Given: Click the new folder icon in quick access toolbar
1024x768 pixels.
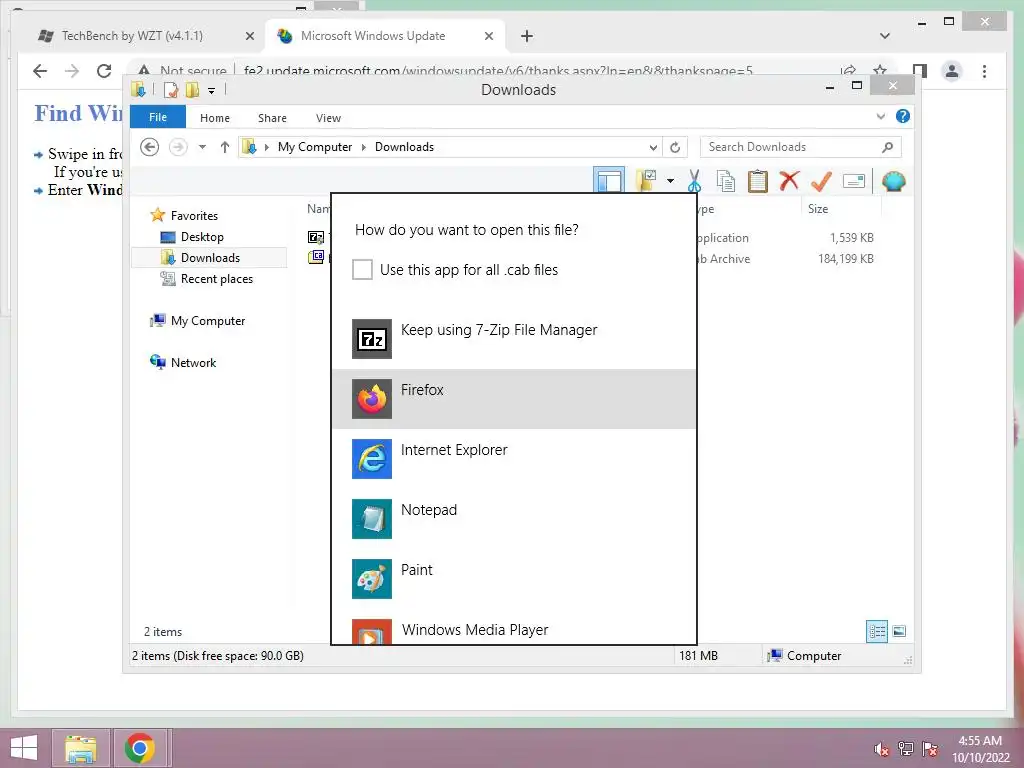Looking at the screenshot, I should coord(192,89).
